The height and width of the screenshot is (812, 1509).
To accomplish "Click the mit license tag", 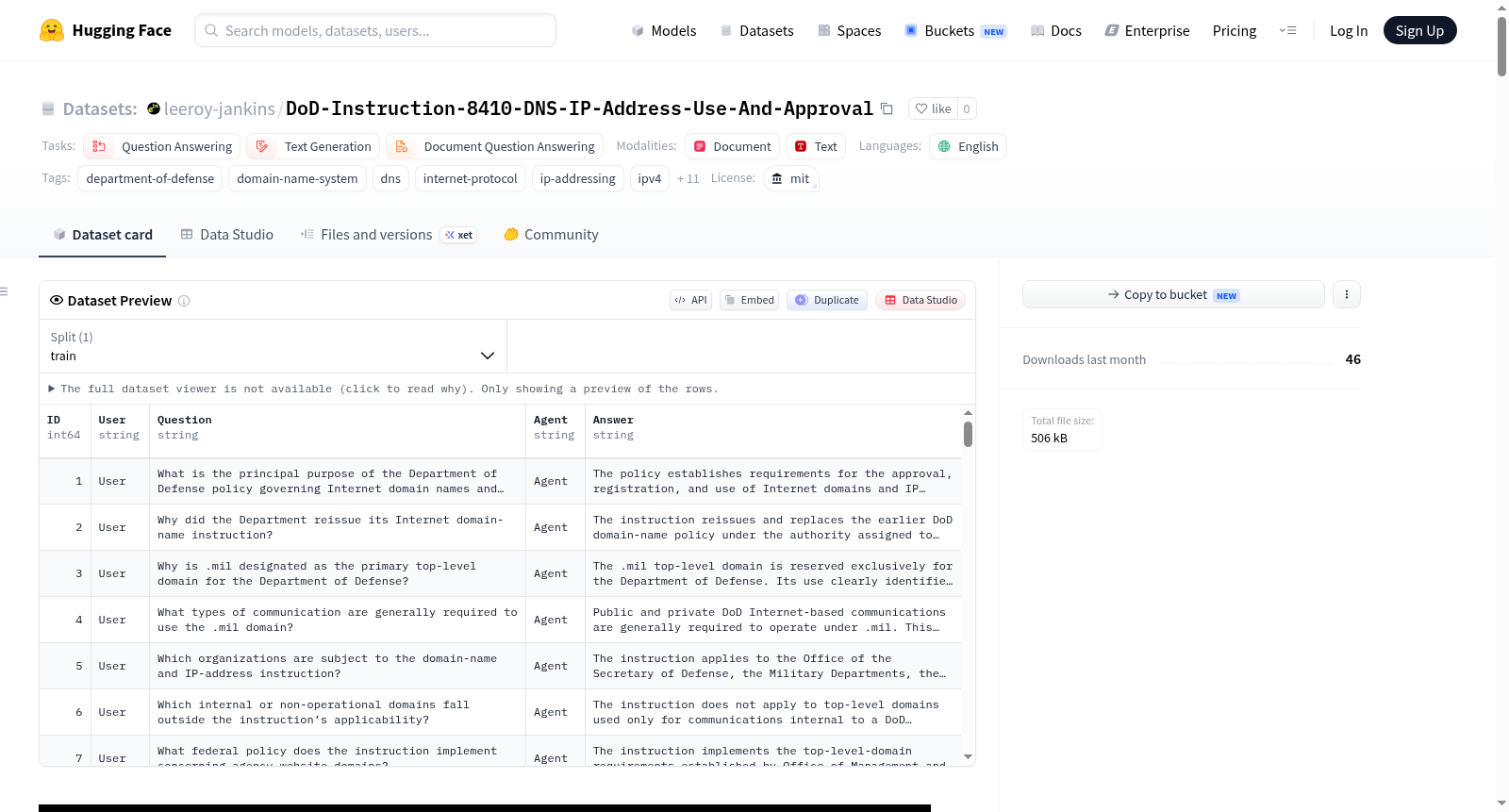I will (x=790, y=178).
